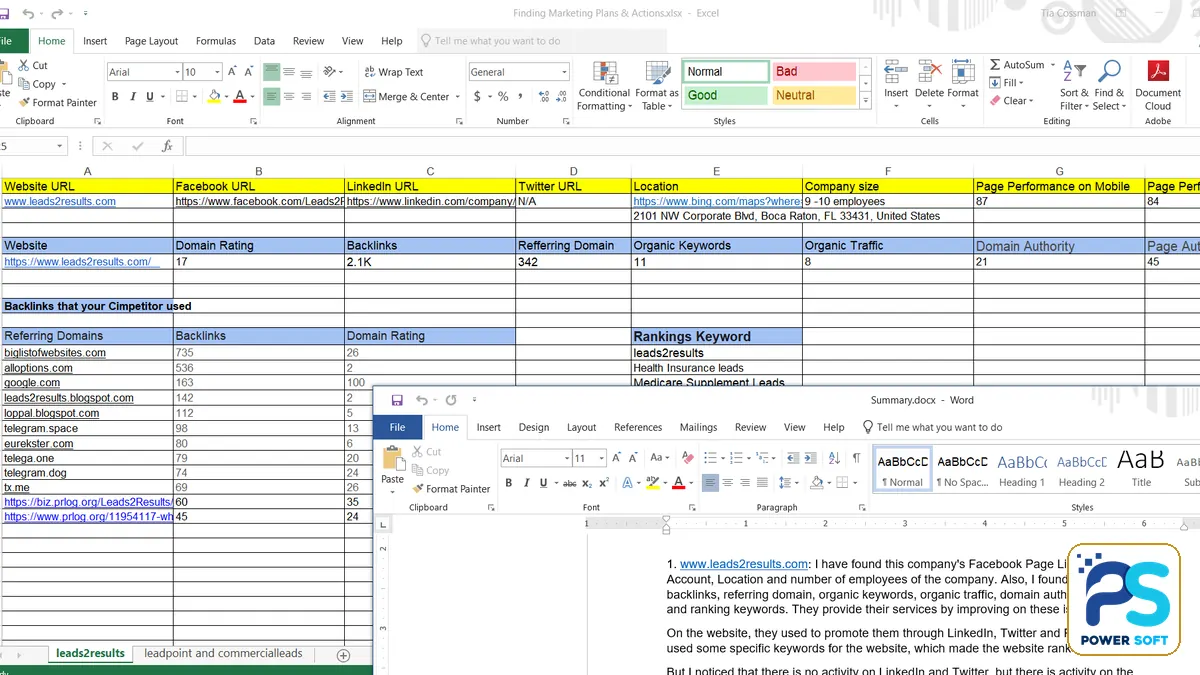Click Increase Font Size in Excel
Viewport: 1200px width, 675px height.
233,72
